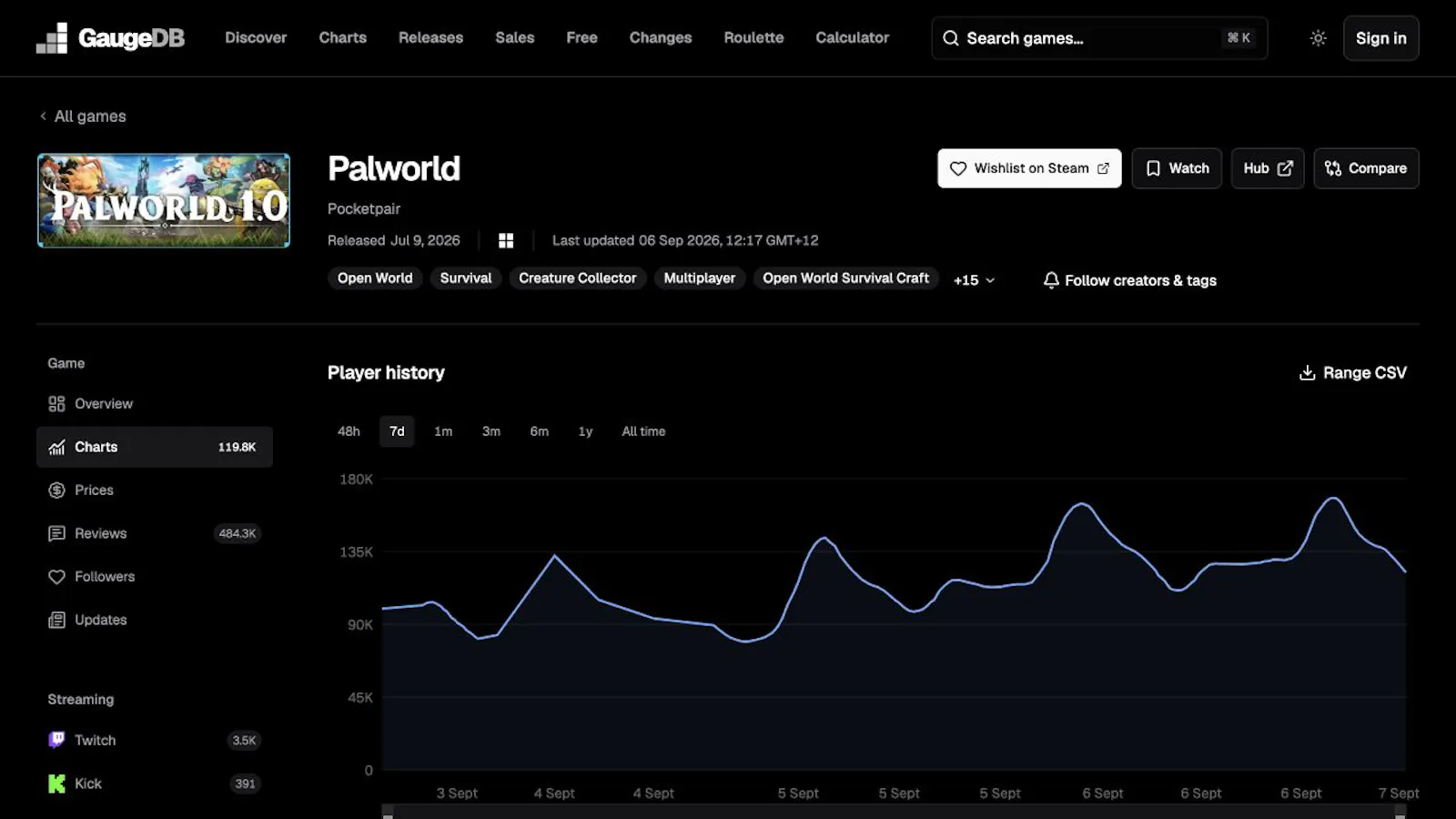
Task: Click the 391 Kick viewers badge
Action: (x=245, y=784)
